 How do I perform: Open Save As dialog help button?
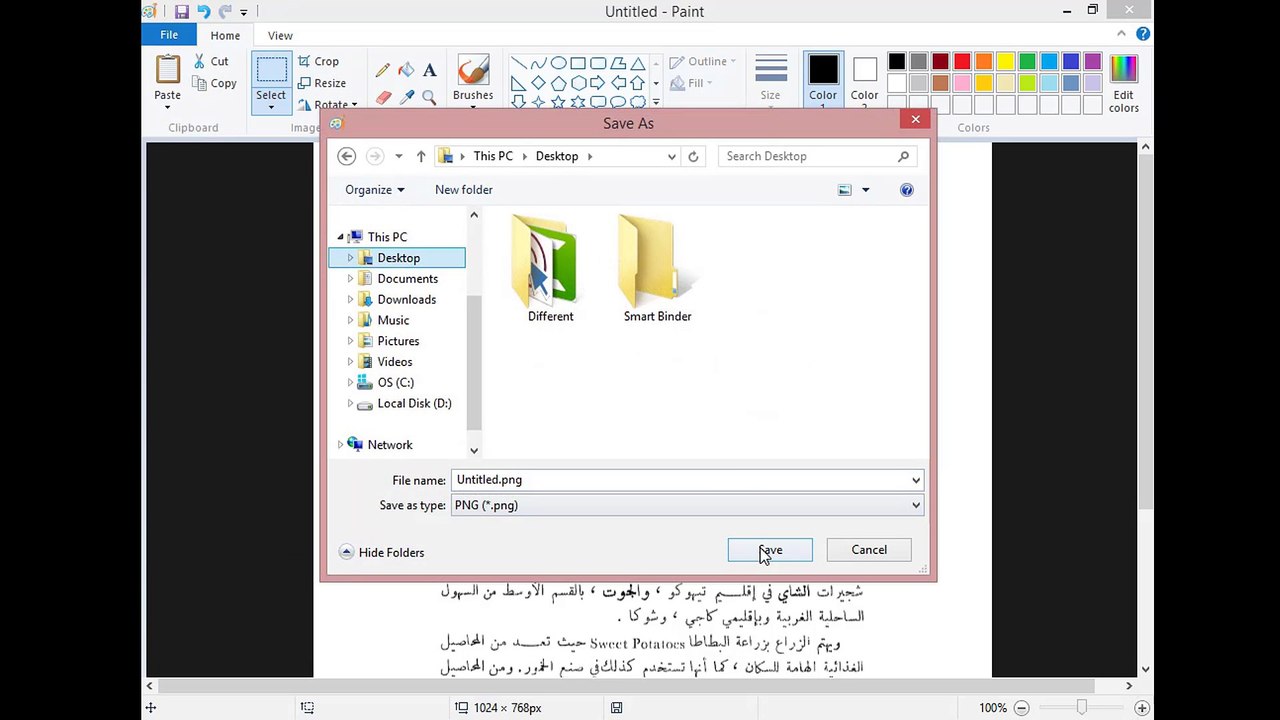click(906, 190)
